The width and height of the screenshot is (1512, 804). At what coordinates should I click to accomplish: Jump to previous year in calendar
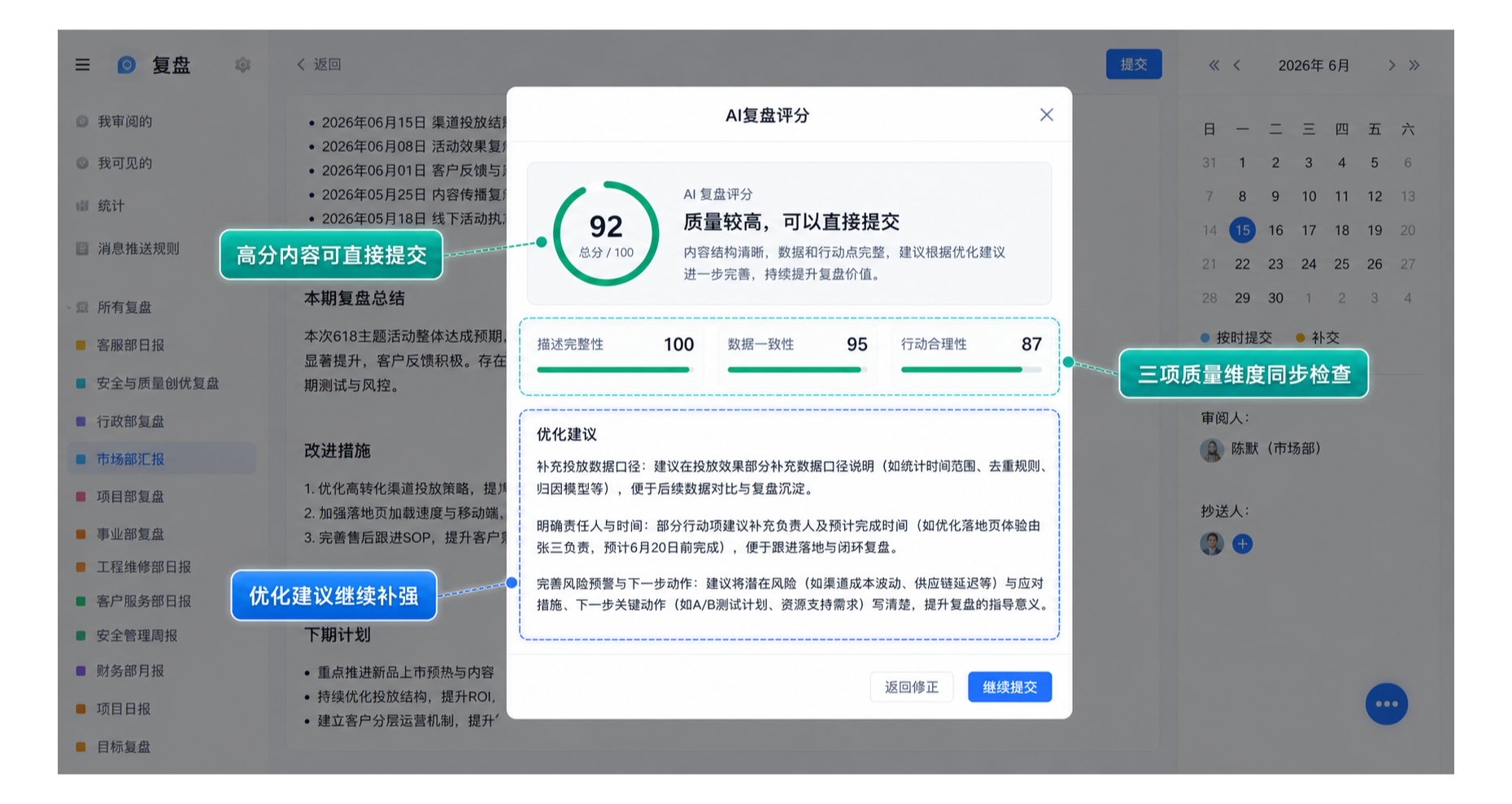pyautogui.click(x=1214, y=65)
